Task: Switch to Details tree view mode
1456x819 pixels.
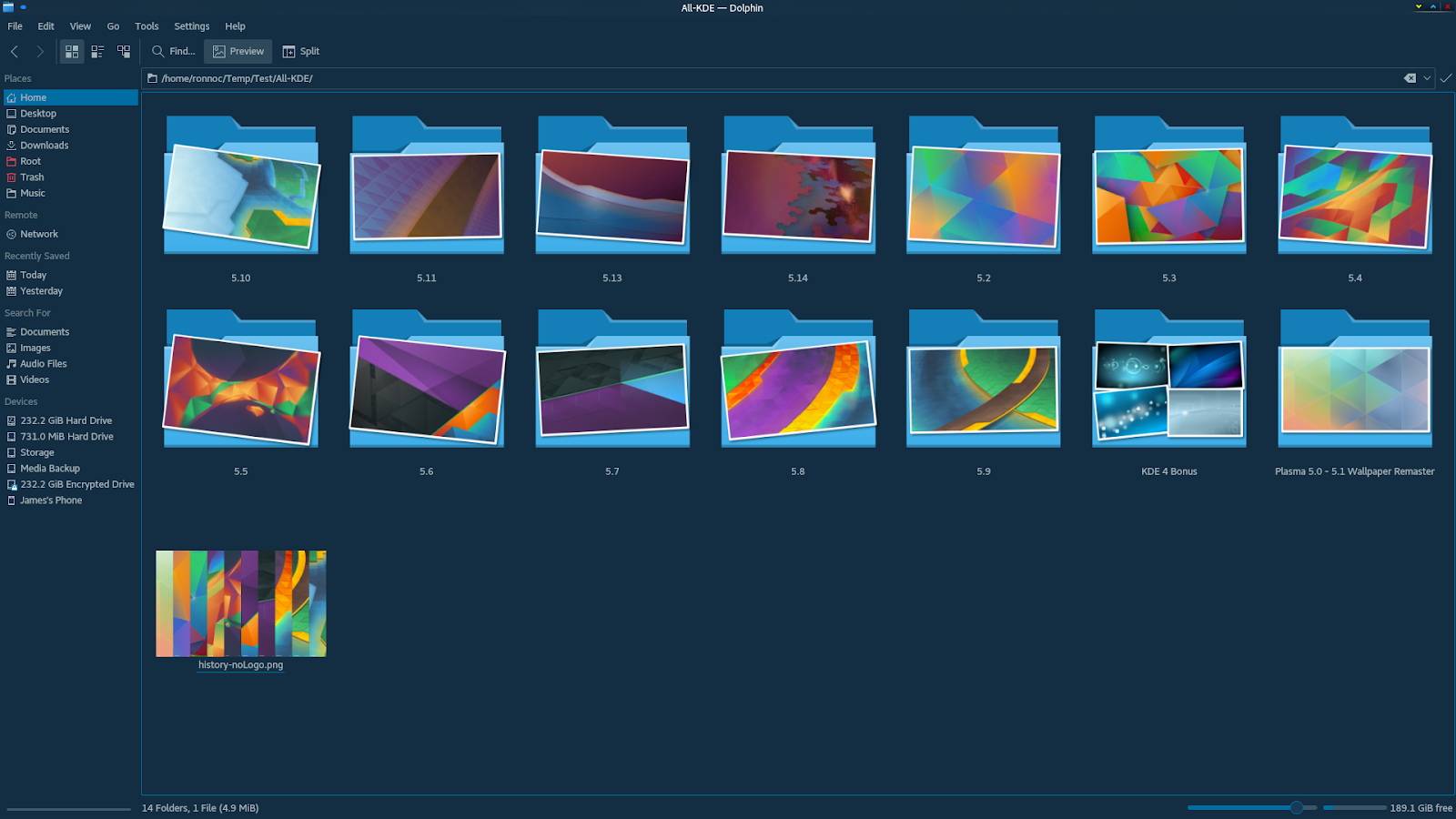Action: coord(124,52)
